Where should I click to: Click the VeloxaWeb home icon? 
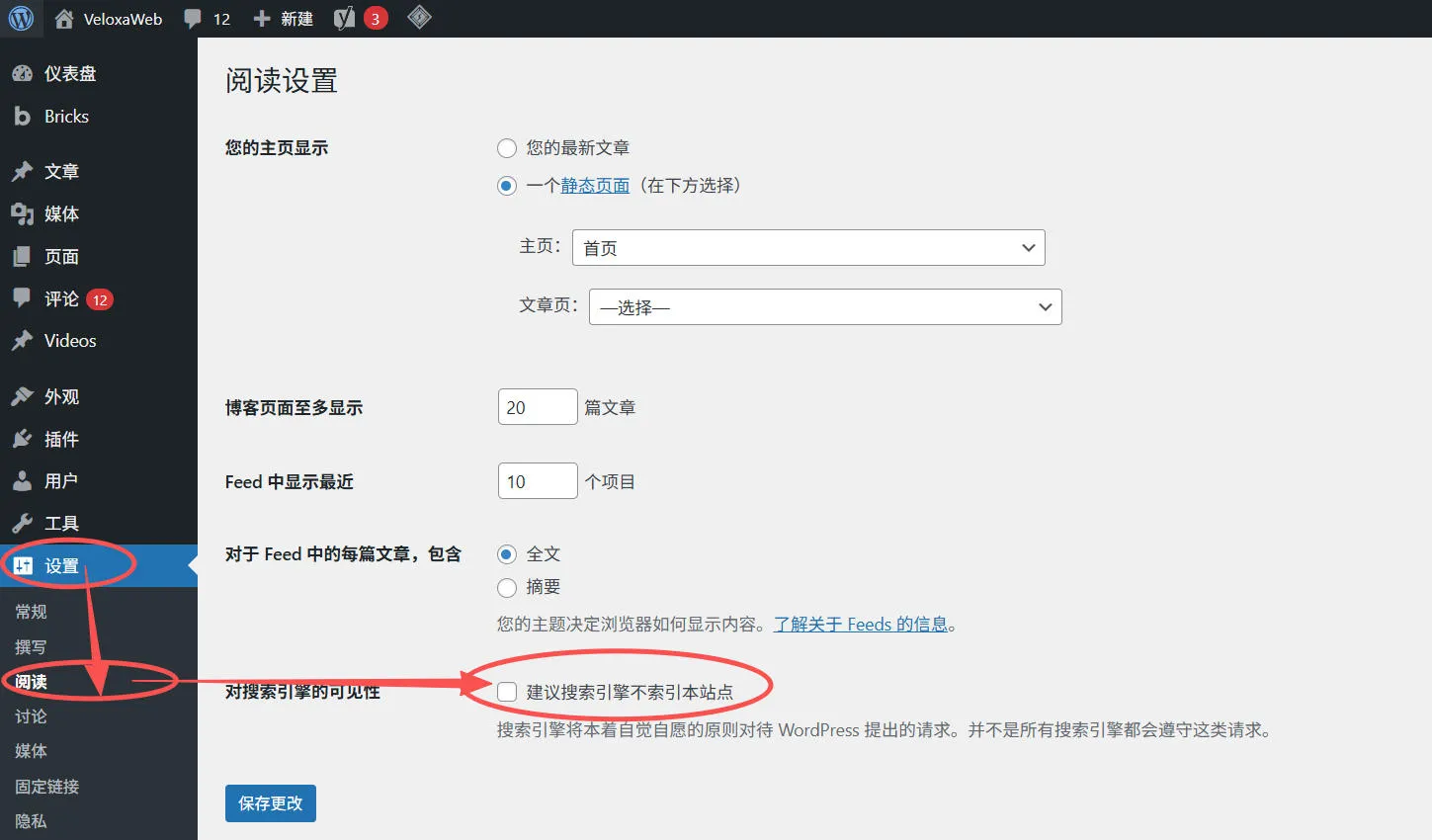(x=64, y=19)
